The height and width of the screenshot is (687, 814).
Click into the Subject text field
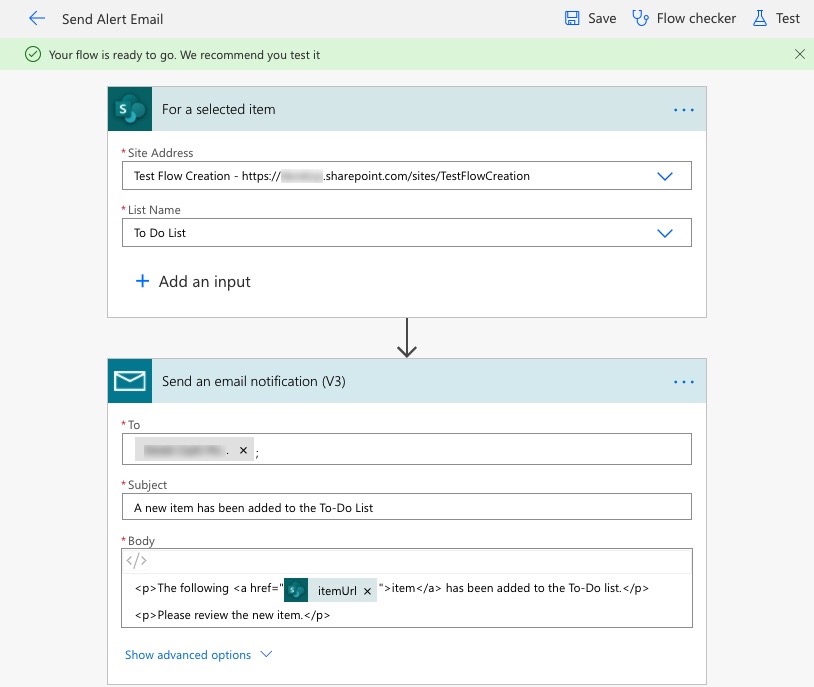point(406,507)
